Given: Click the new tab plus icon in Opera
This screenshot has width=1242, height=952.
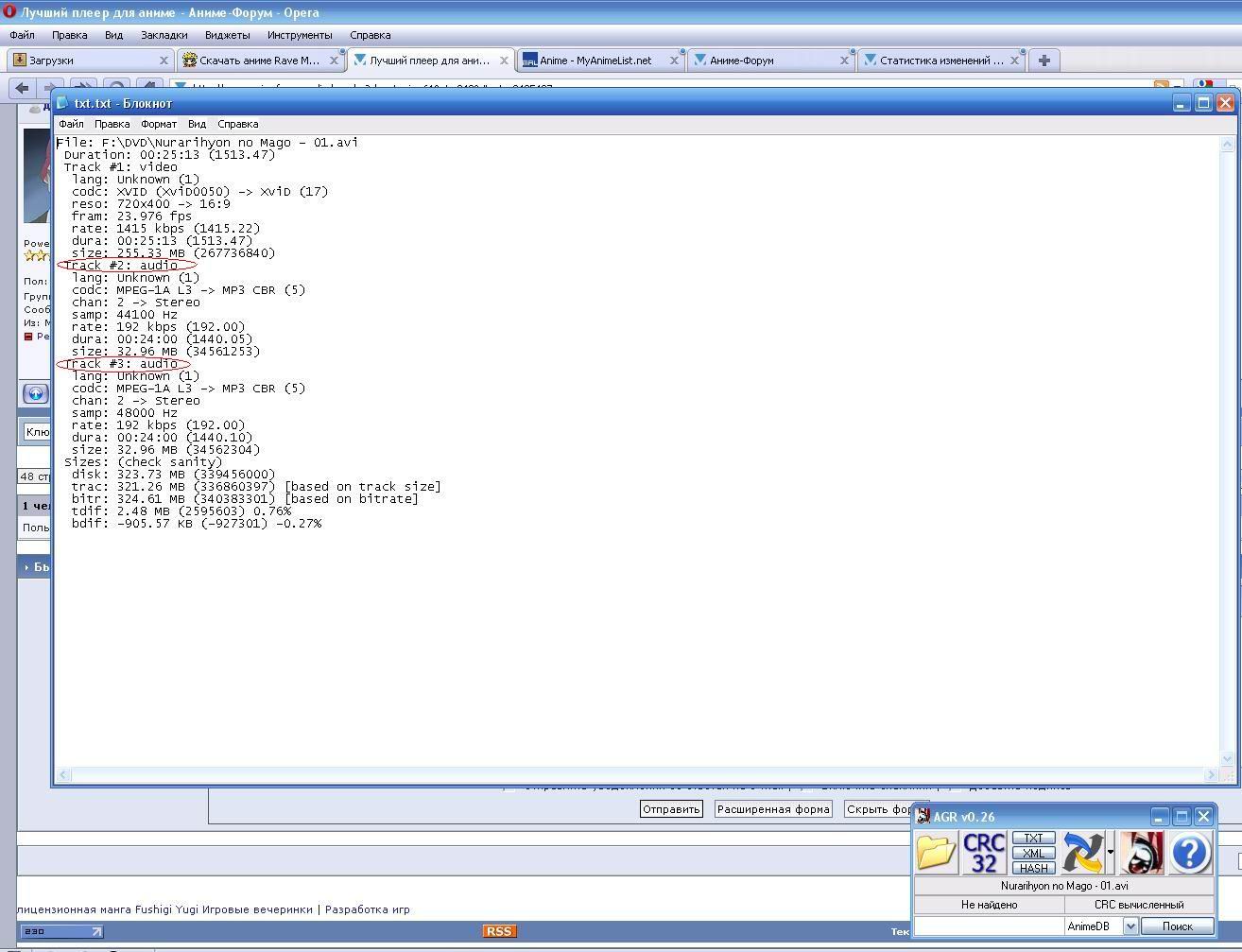Looking at the screenshot, I should tap(1044, 61).
